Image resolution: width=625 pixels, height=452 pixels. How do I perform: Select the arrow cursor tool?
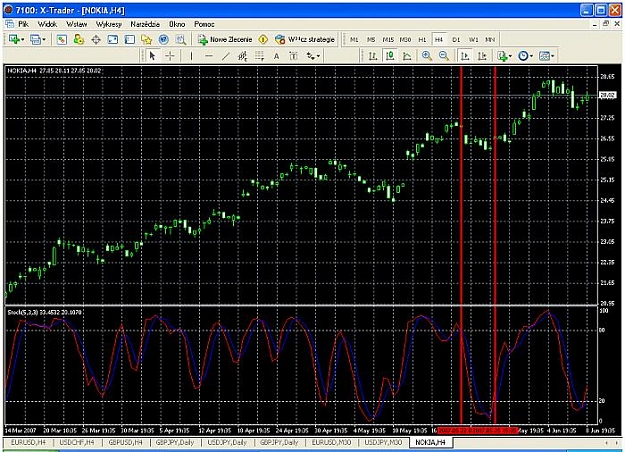[x=152, y=56]
